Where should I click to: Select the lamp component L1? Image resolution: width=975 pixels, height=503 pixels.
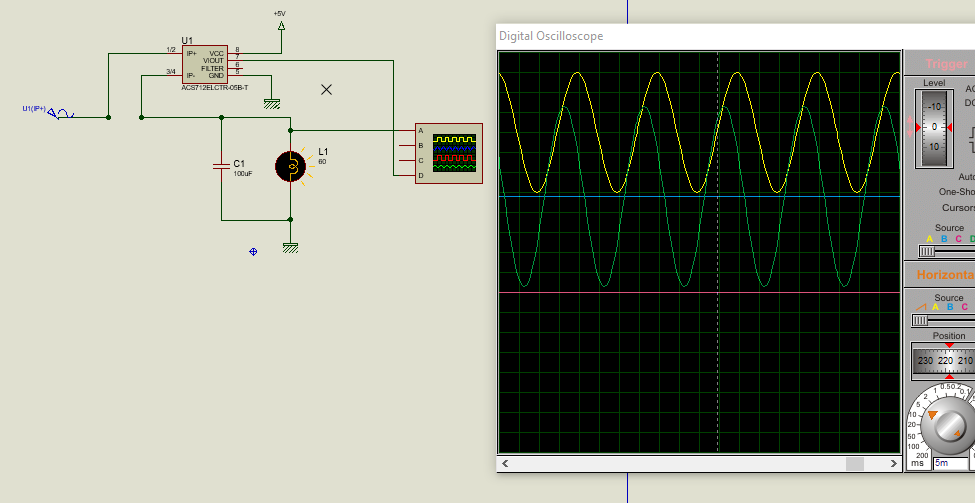[x=291, y=165]
